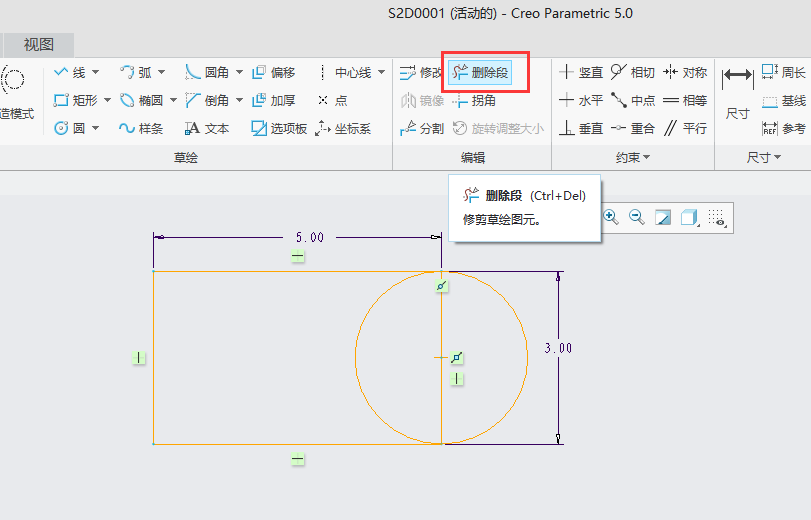This screenshot has height=520, width=811.
Task: Click the horizontal constraint marker below bottom edge
Action: [297, 459]
